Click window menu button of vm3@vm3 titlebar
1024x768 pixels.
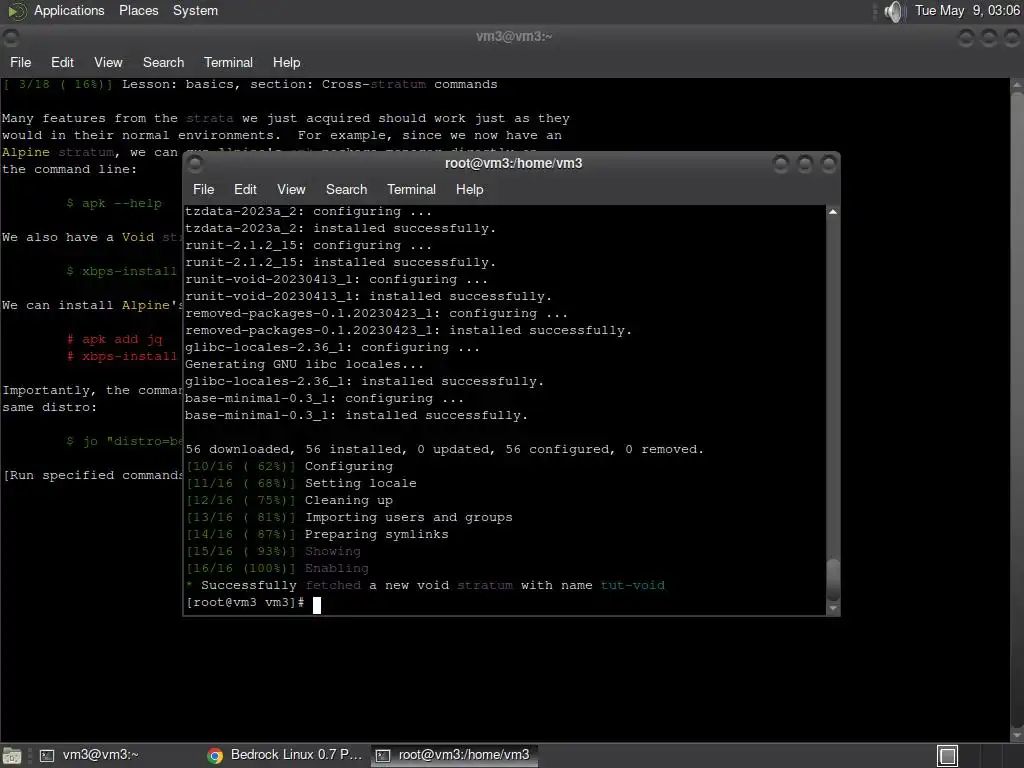click(10, 37)
